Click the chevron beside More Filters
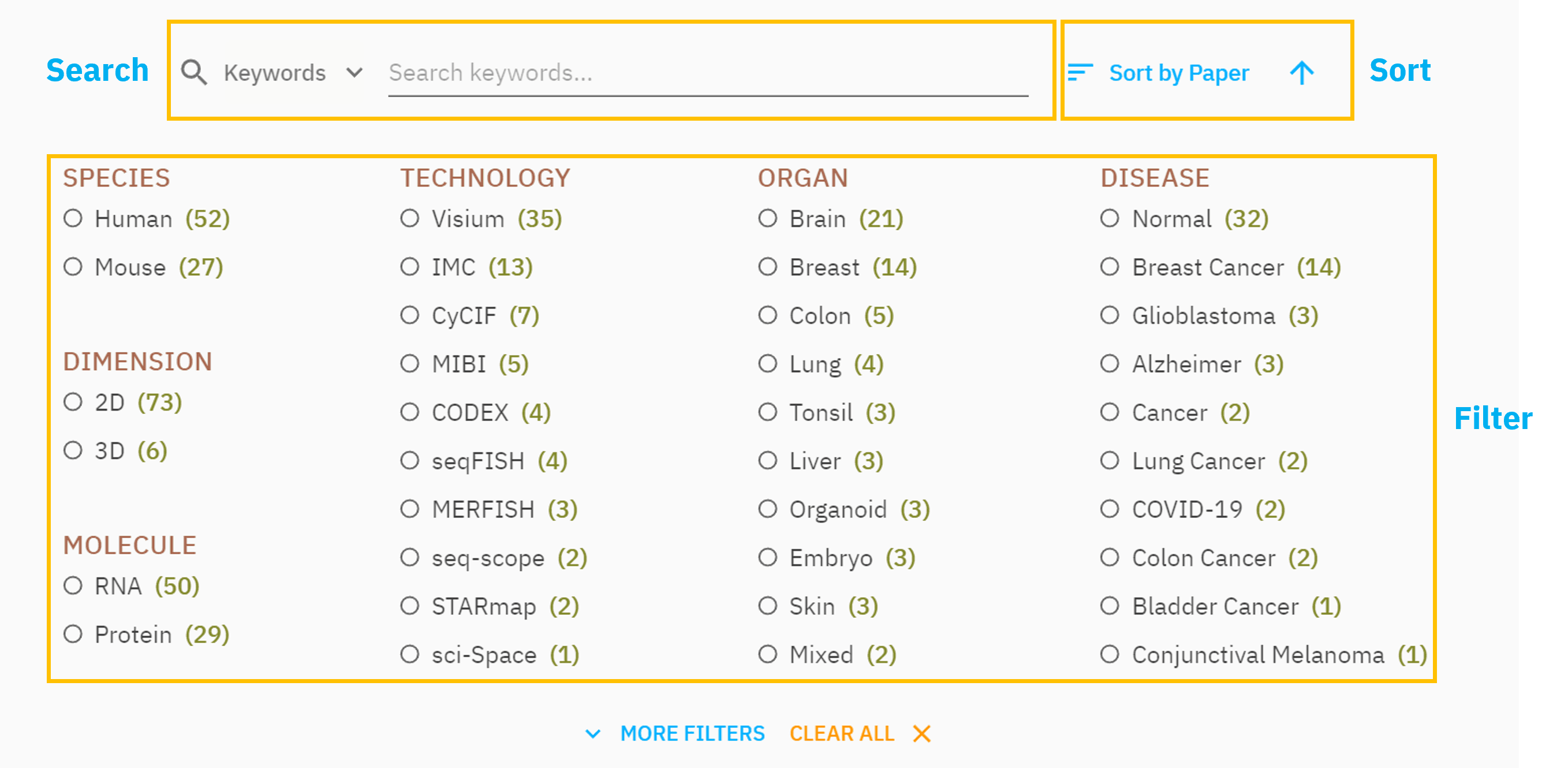 (593, 734)
